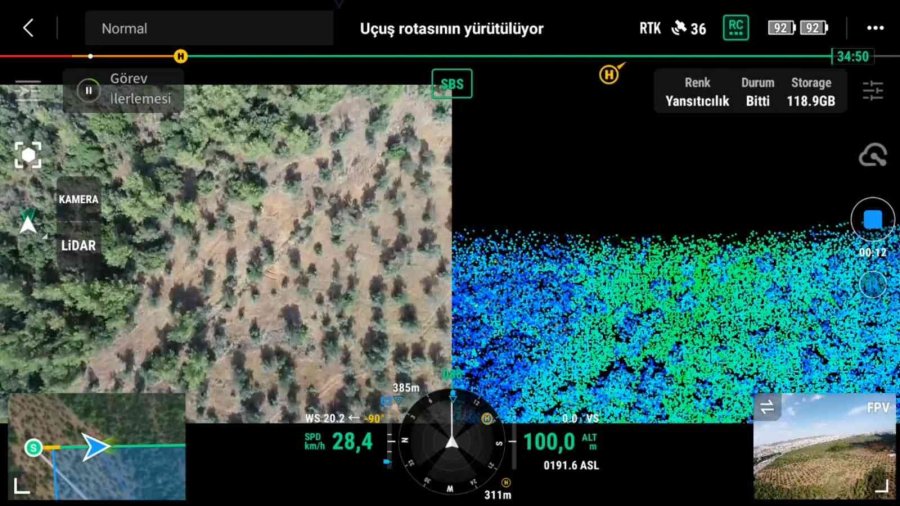Toggle the SBS side-by-side view
Image resolution: width=900 pixels, height=506 pixels.
coord(452,84)
